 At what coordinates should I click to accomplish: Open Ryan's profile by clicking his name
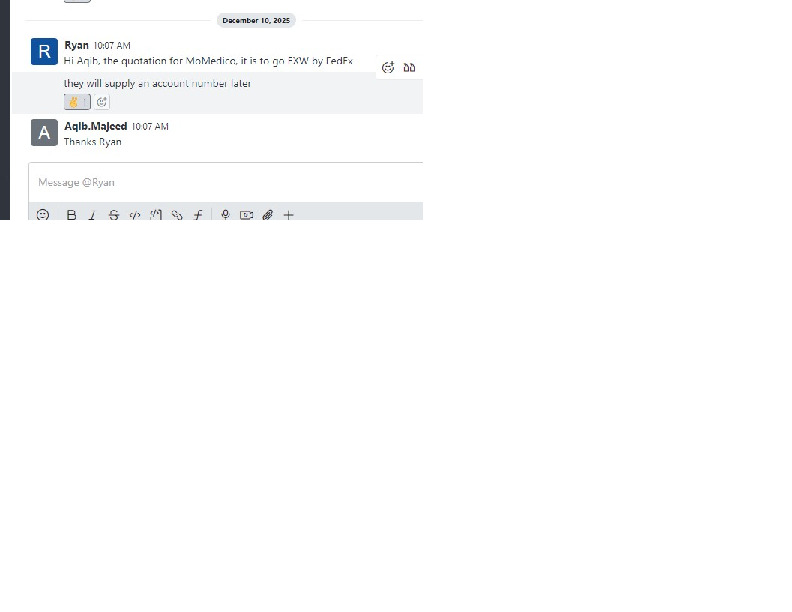[x=76, y=45]
